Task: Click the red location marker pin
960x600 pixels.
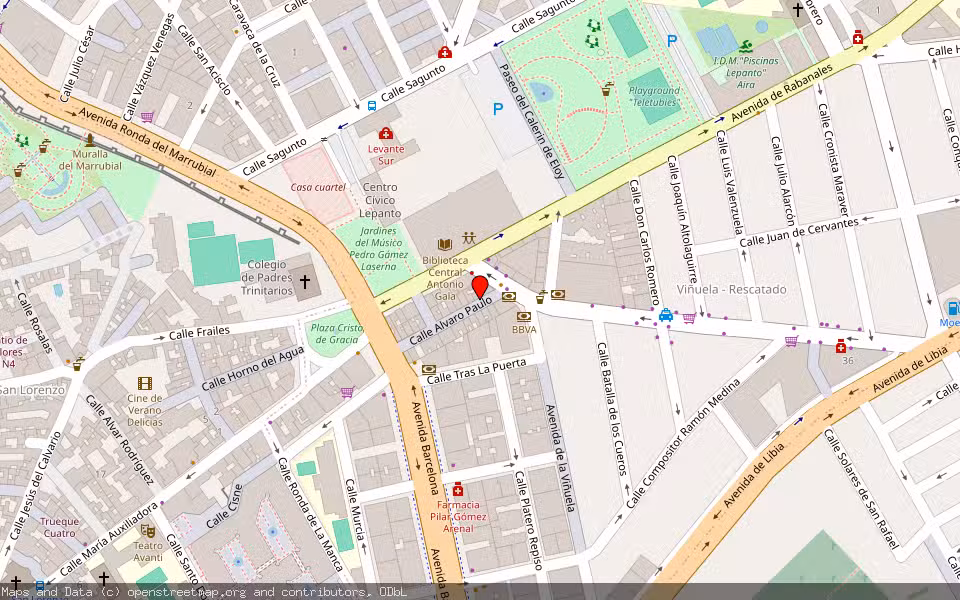Action: 480,287
